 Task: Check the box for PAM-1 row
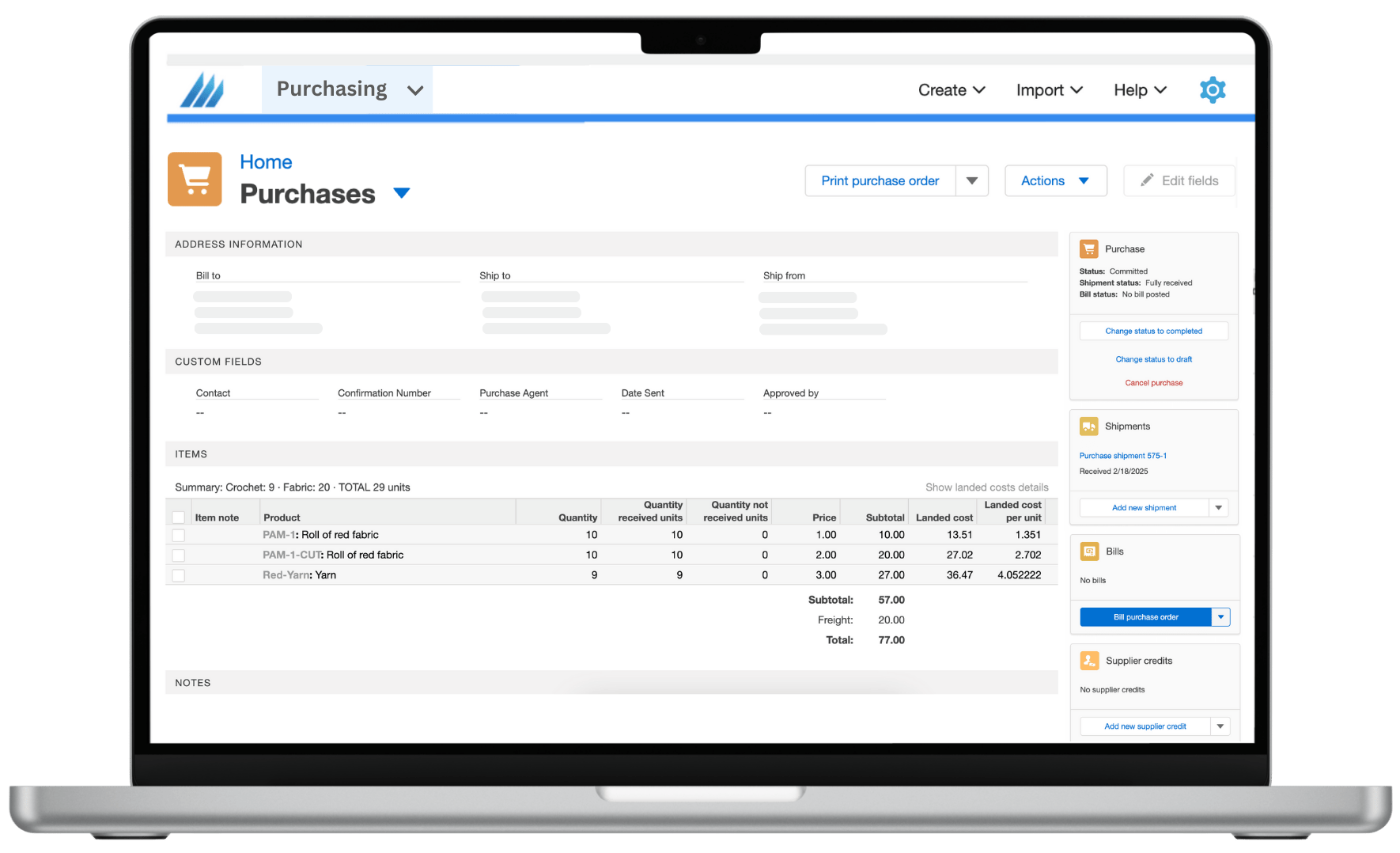(x=179, y=536)
